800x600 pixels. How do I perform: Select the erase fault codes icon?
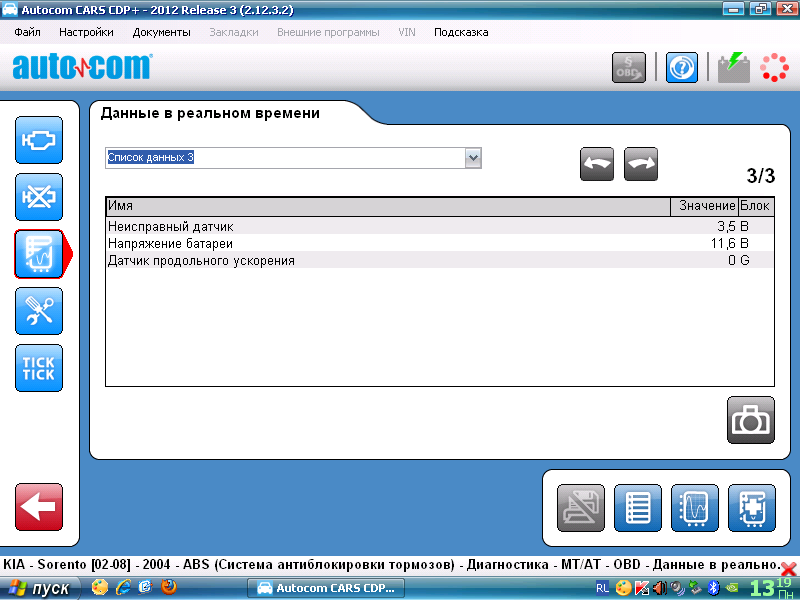(x=39, y=197)
